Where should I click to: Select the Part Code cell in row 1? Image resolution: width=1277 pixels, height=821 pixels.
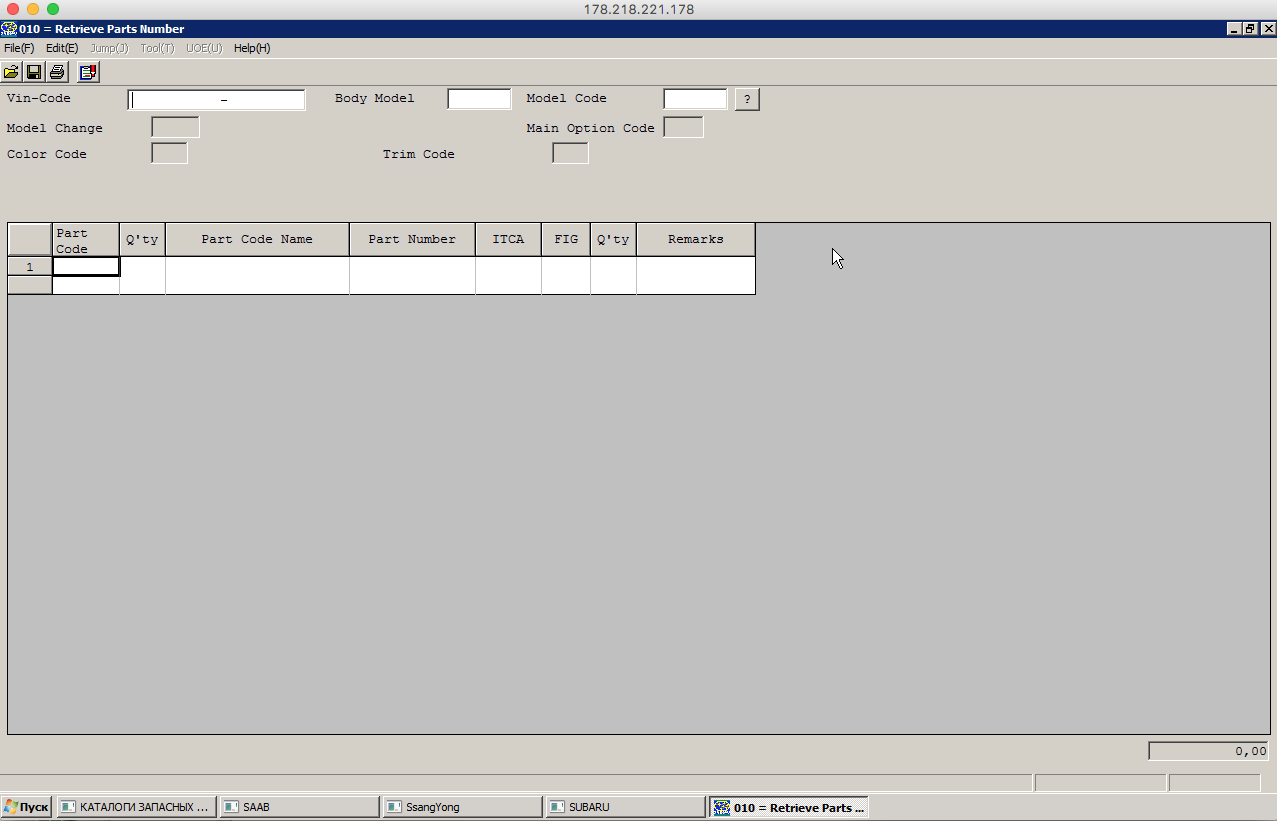point(86,267)
